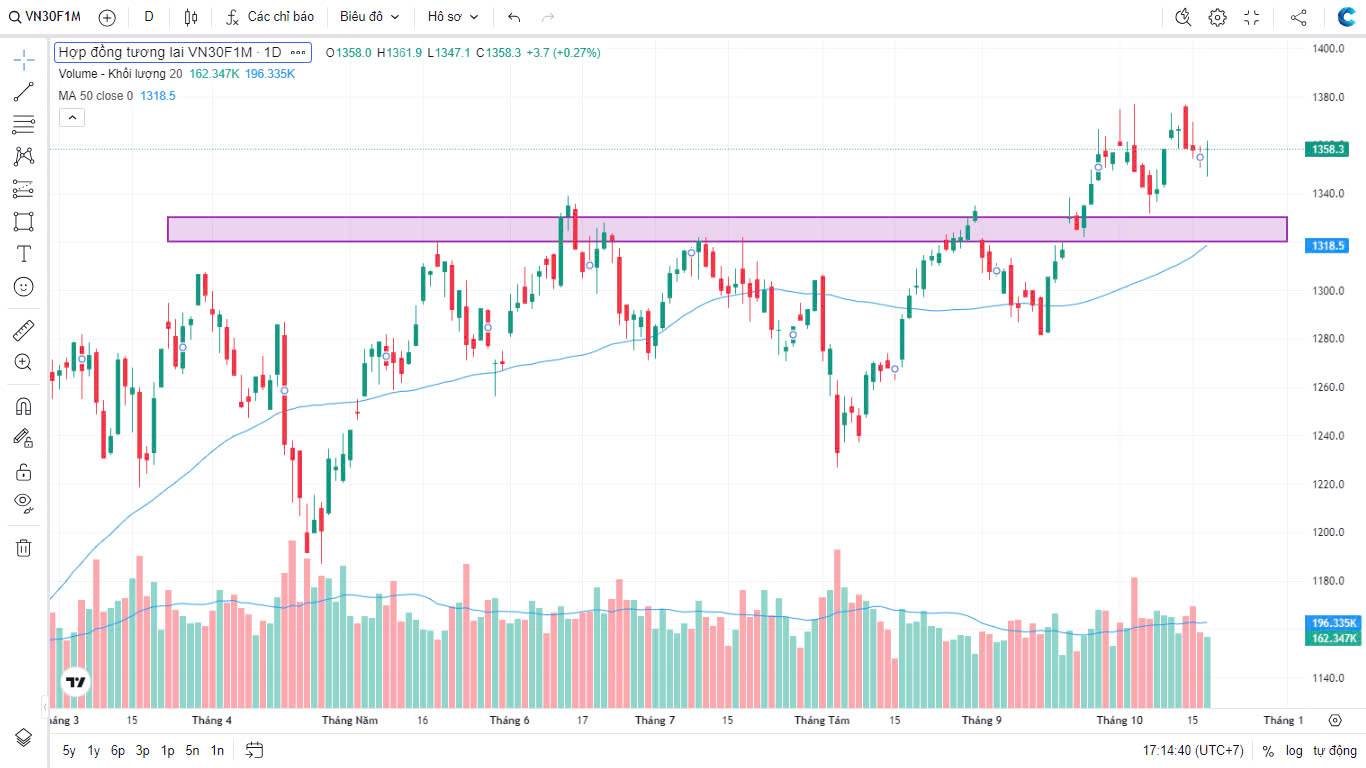
Task: Open Các chỉ báo indicators
Action: click(x=270, y=17)
